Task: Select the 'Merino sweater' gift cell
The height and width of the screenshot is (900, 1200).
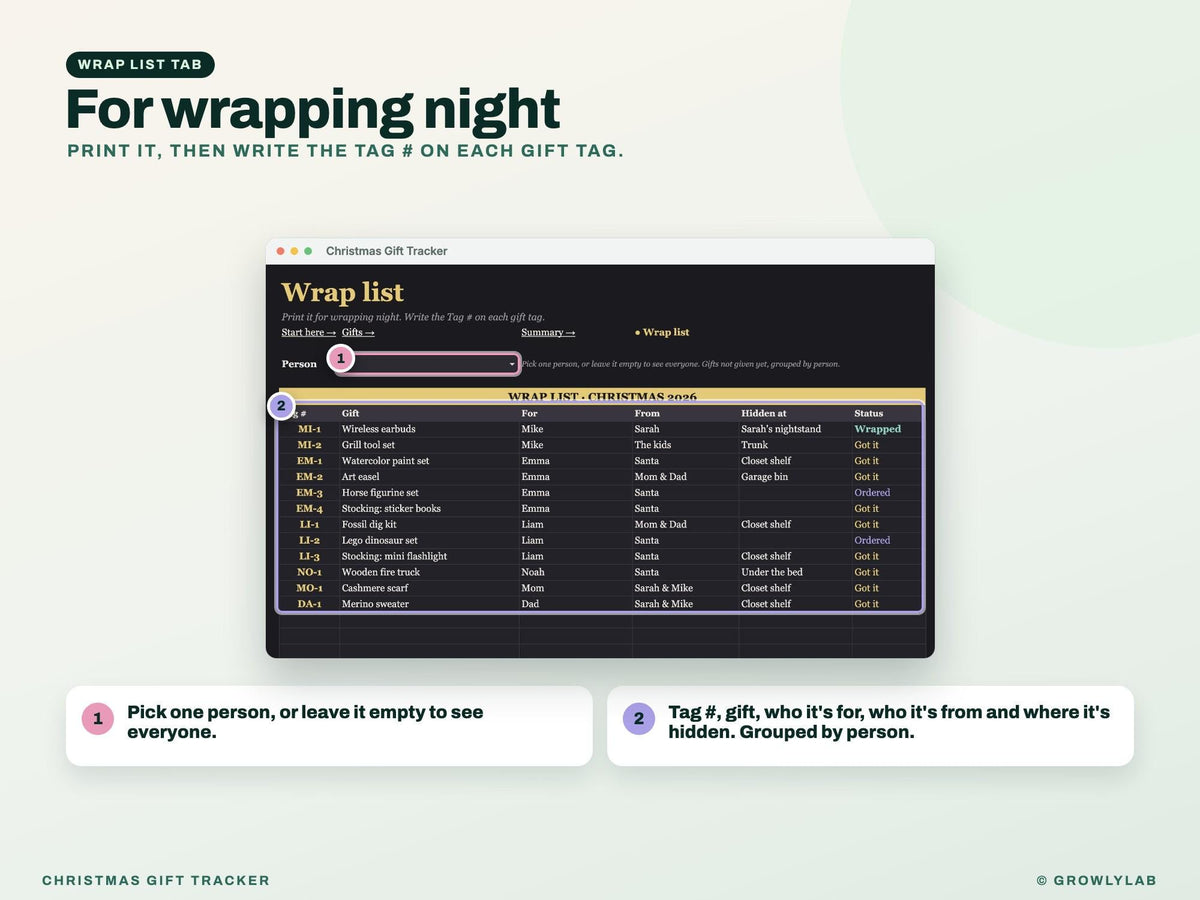Action: coord(375,605)
